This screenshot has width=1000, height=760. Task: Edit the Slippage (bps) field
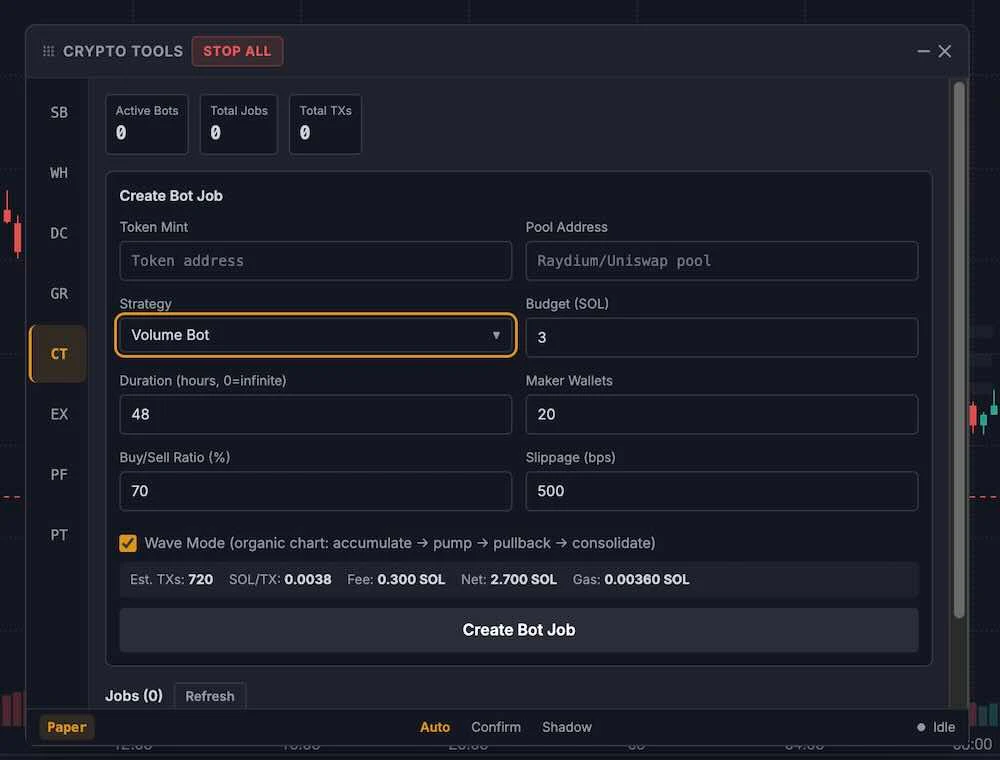(x=722, y=491)
